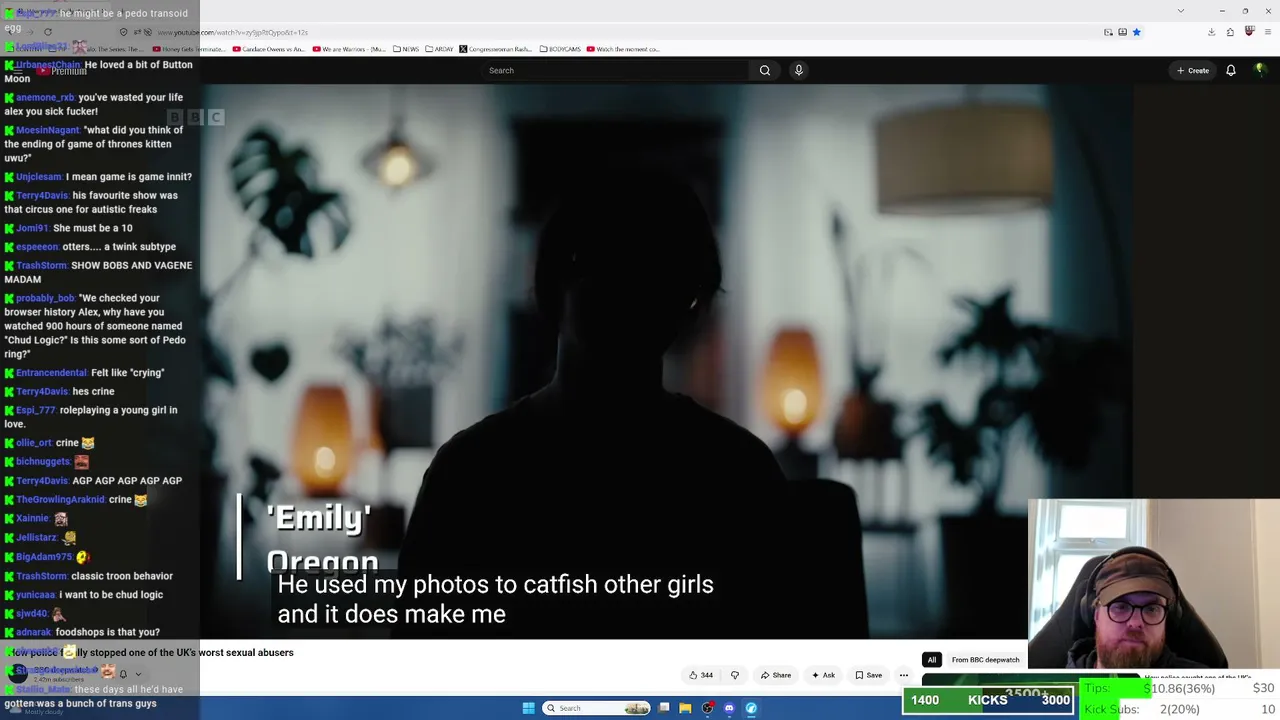Share the video
This screenshot has height=720, width=1280.
pyautogui.click(x=776, y=675)
